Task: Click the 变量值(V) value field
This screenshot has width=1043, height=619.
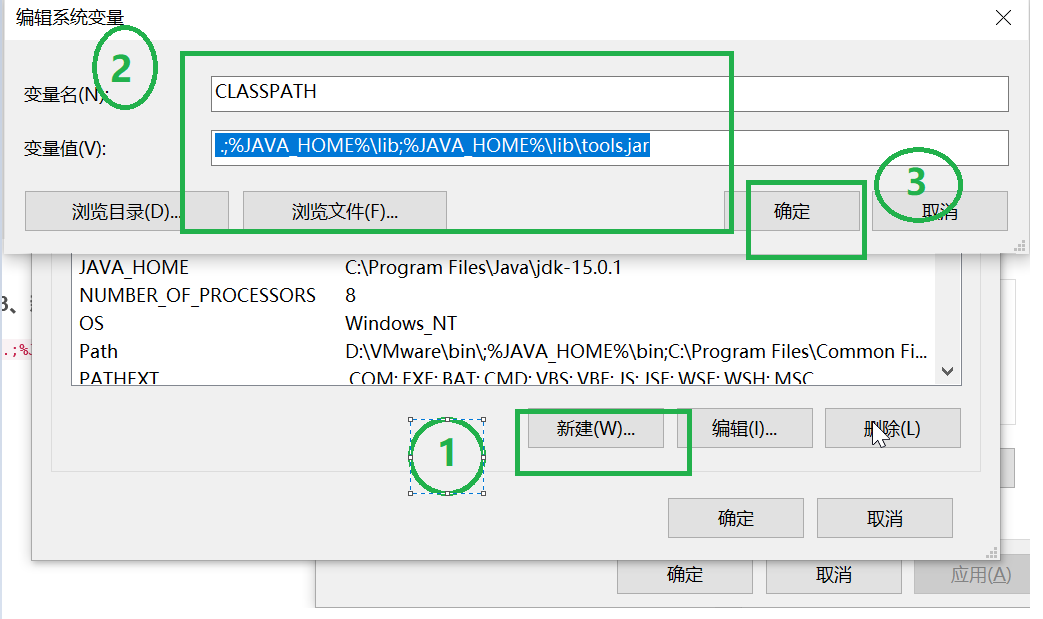Action: (x=600, y=147)
